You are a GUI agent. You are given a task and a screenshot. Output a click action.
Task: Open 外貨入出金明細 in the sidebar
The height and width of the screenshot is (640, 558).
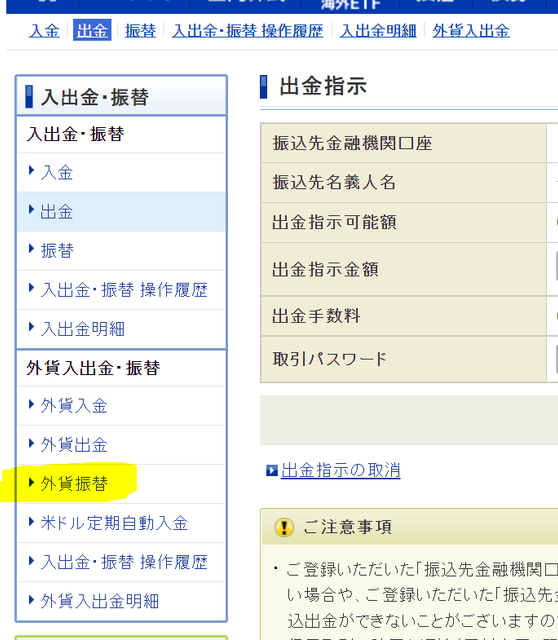pos(100,601)
